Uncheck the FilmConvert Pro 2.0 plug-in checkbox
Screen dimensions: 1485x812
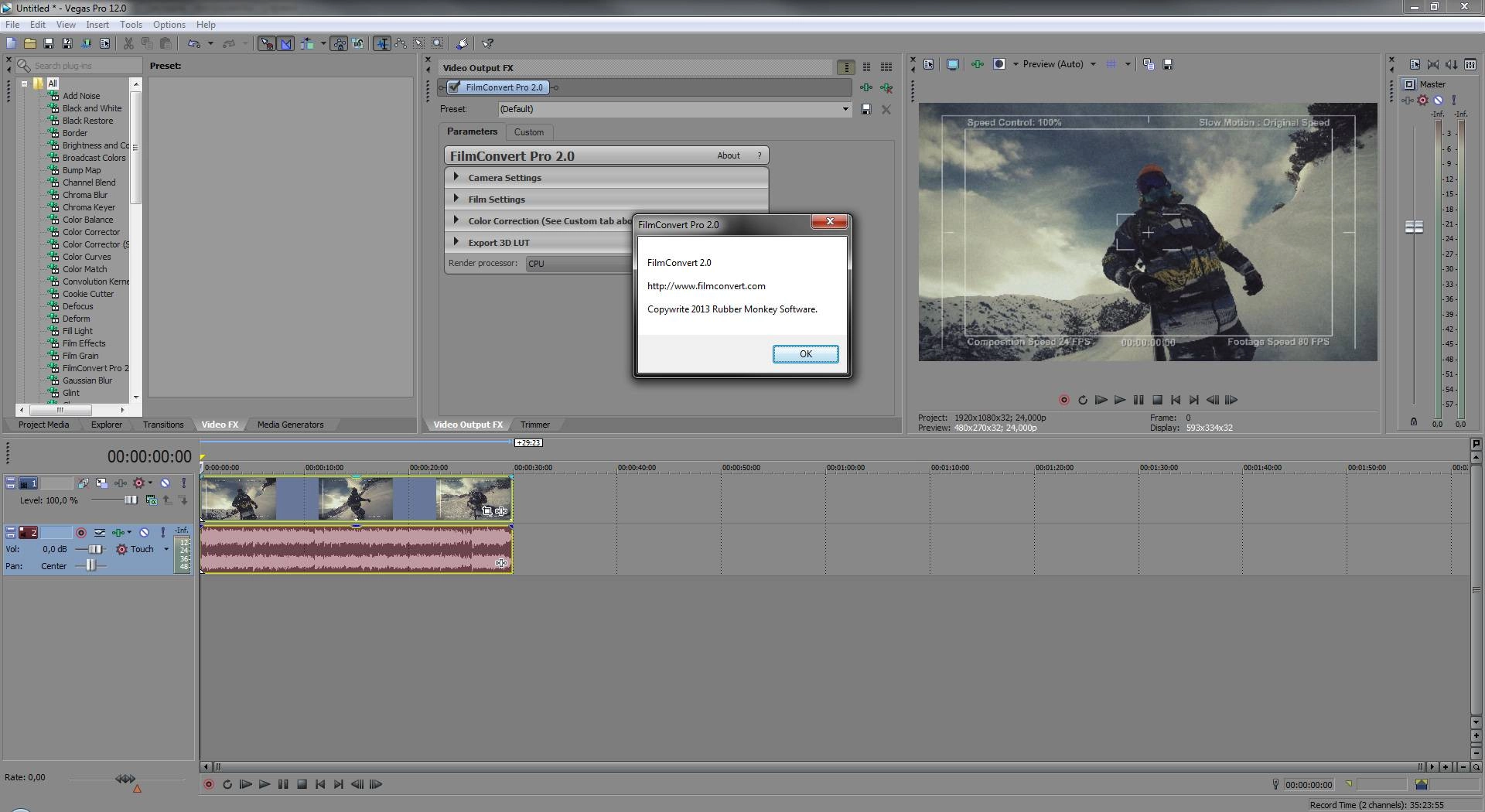(455, 87)
